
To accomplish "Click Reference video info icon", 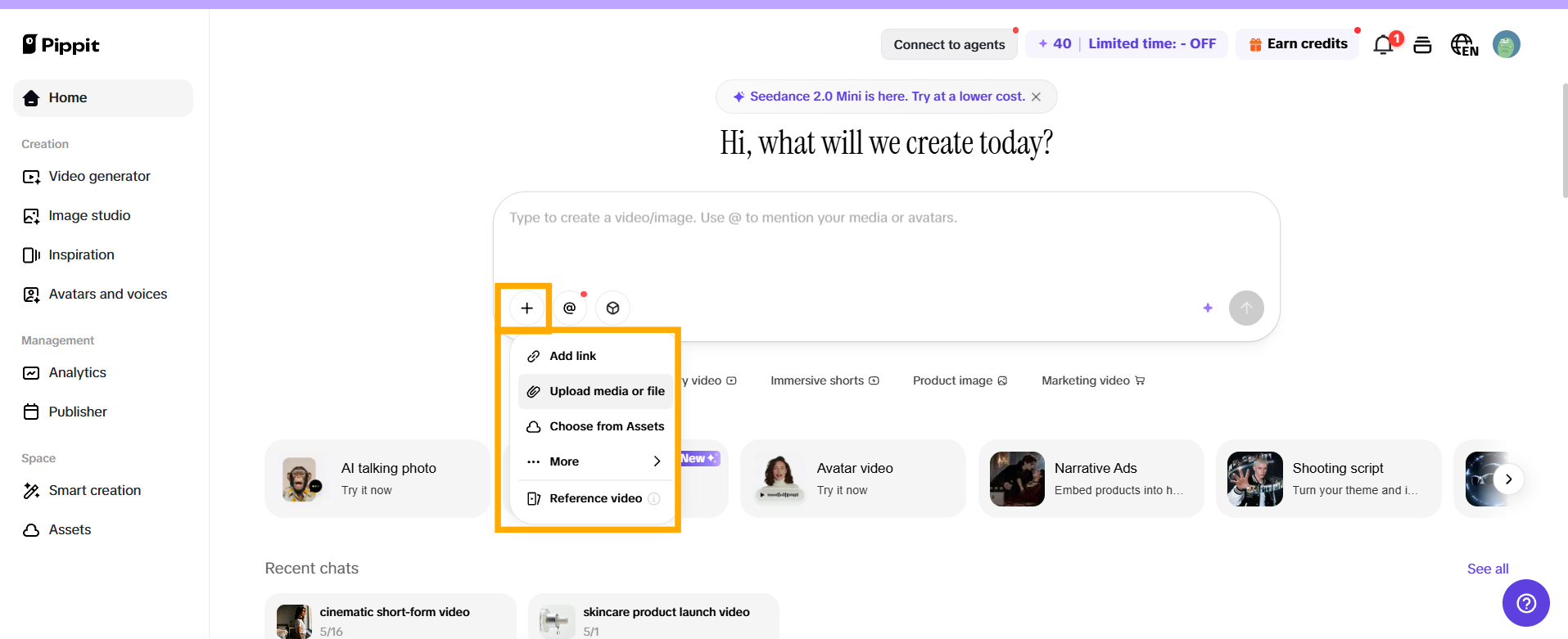I will [x=654, y=498].
